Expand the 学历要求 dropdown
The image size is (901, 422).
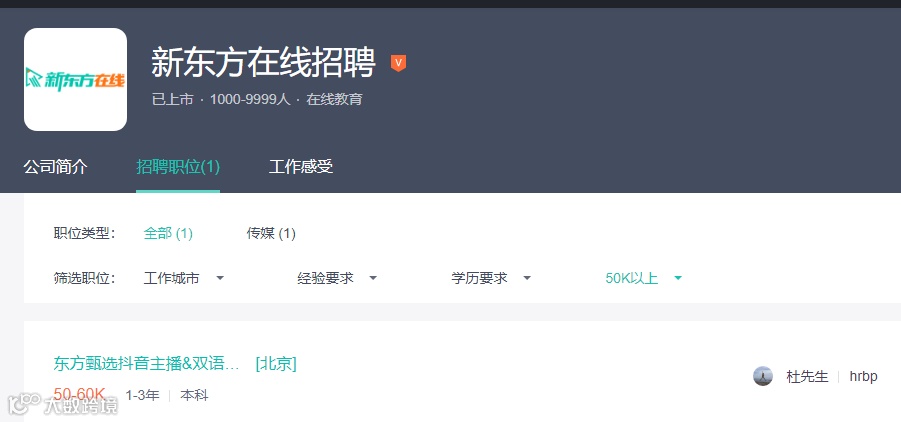491,279
